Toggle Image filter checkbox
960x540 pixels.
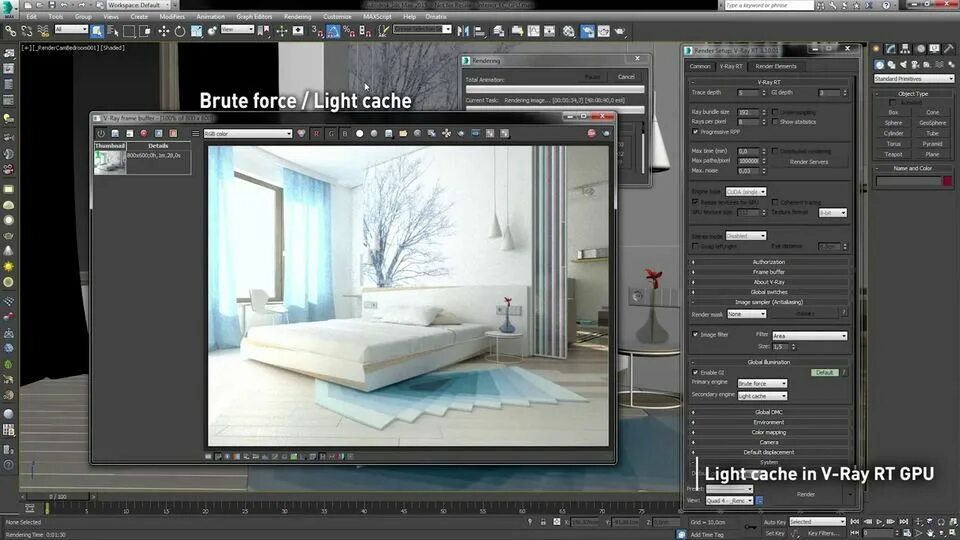coord(695,334)
